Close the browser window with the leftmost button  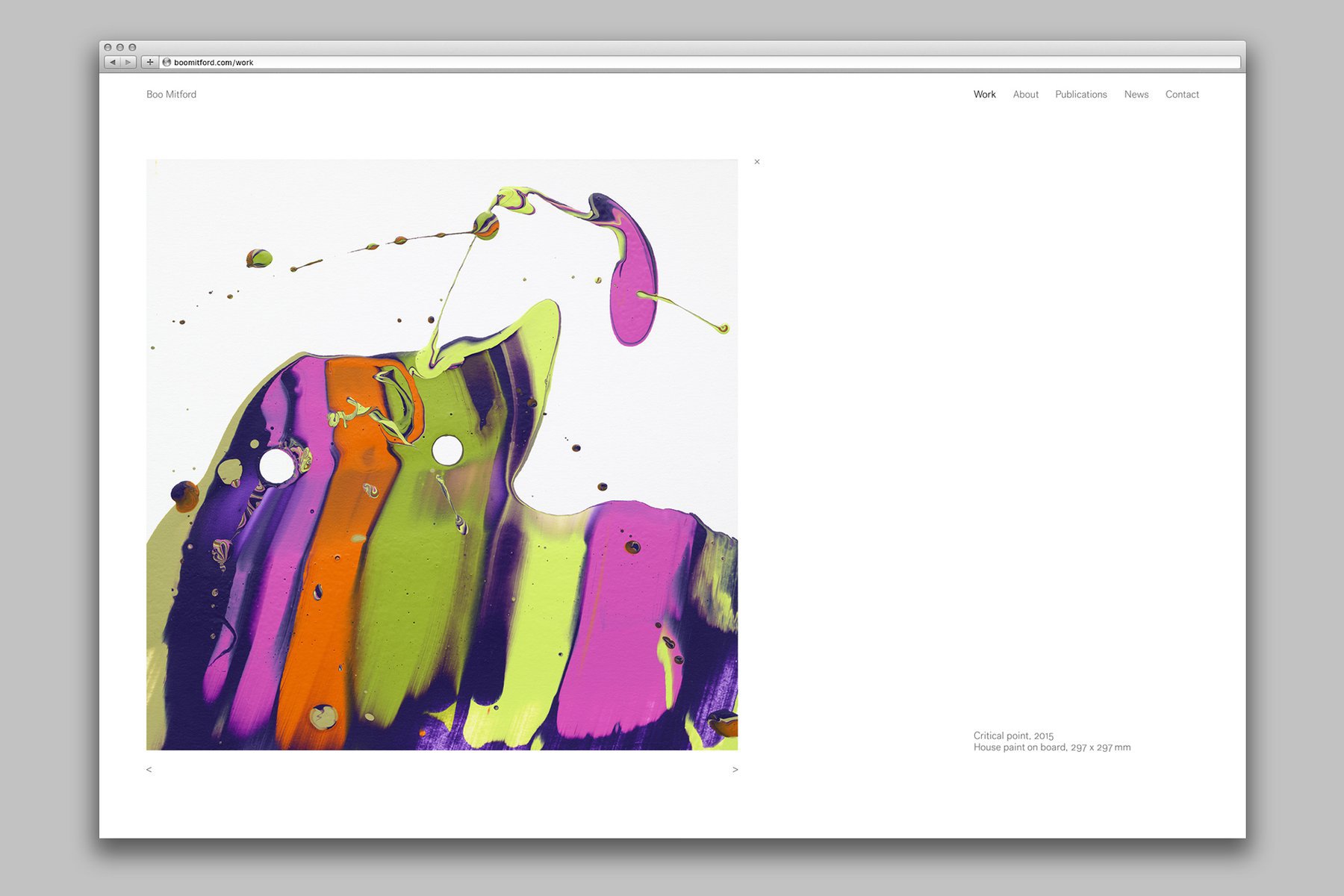pyautogui.click(x=108, y=47)
